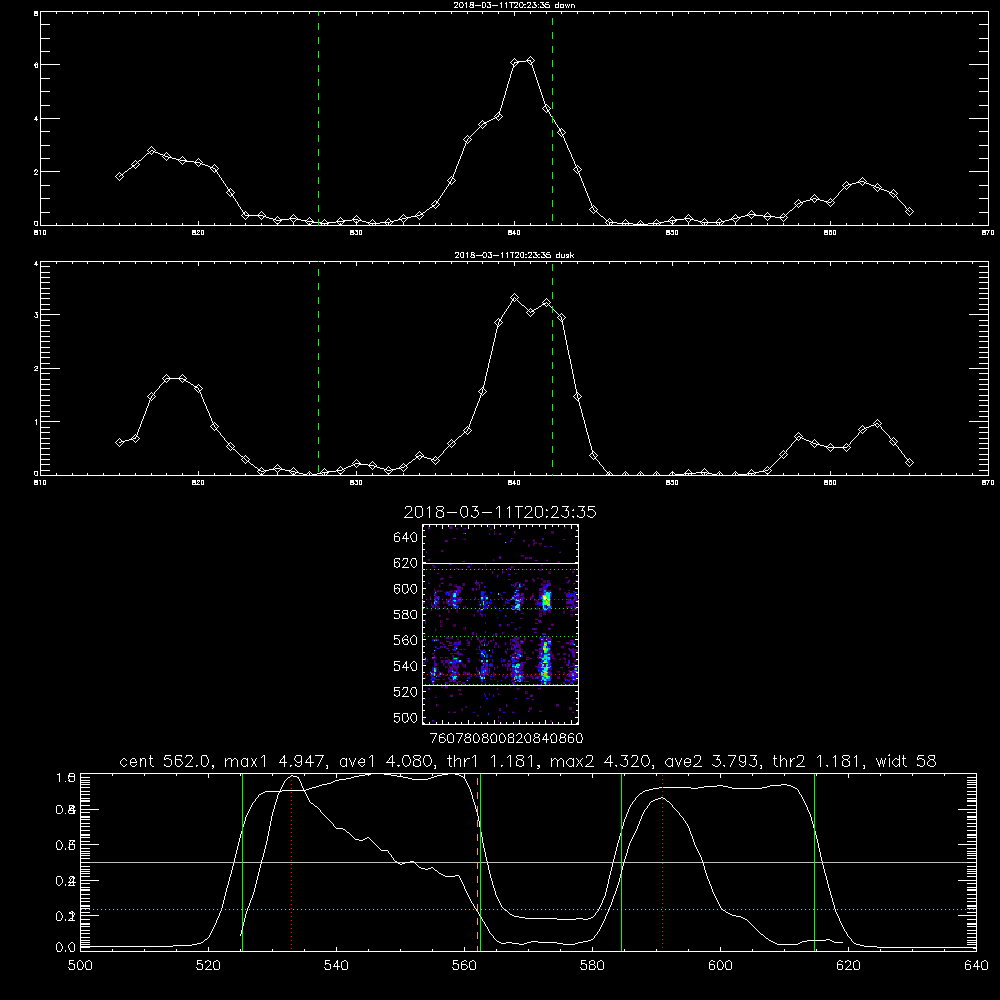Click heatmap y-axis label 540
The width and height of the screenshot is (1000, 1000).
tap(405, 666)
